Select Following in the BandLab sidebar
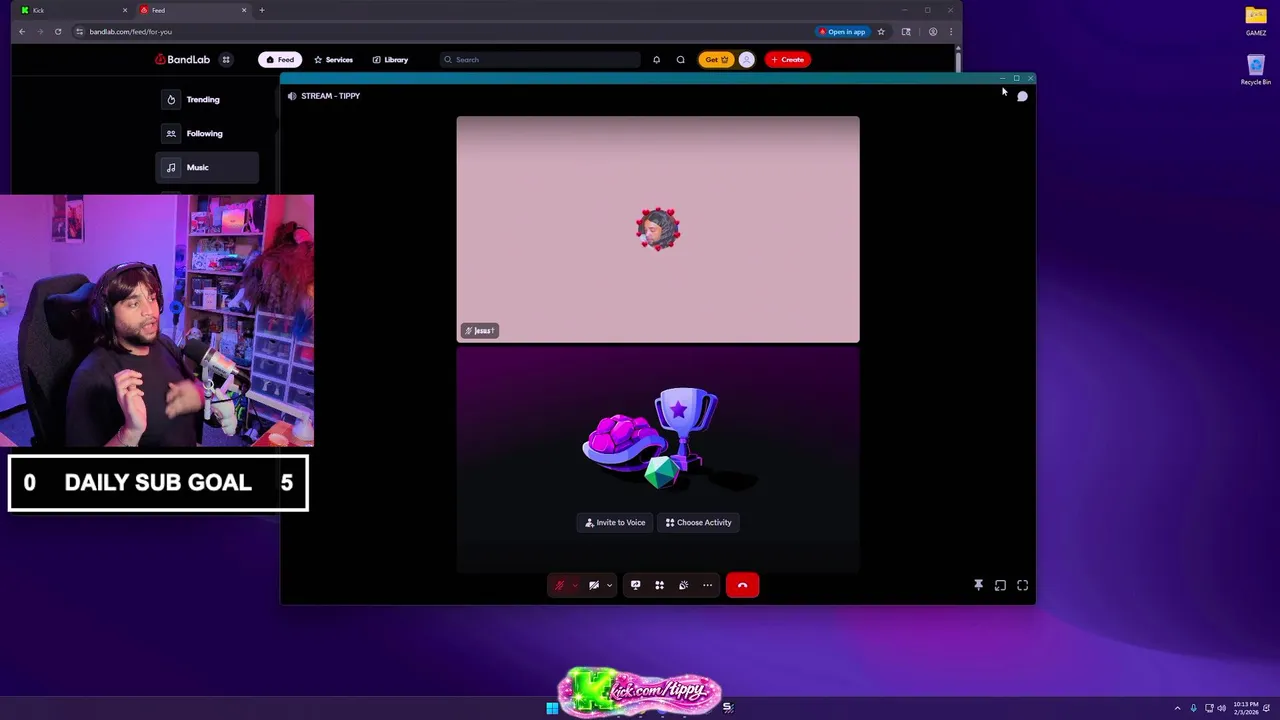Screen dimensions: 1280x720 pyautogui.click(x=207, y=133)
